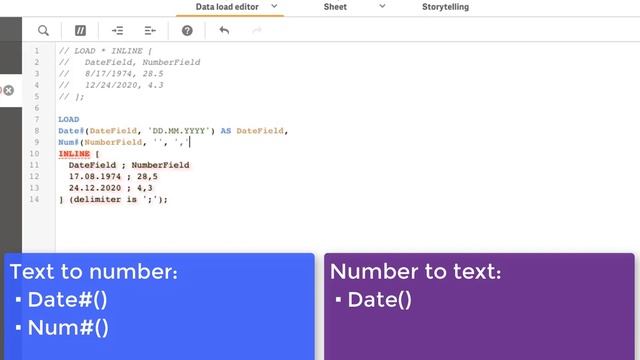Viewport: 640px width, 360px height.
Task: Click the 'Text to number:' heading
Action: (x=94, y=271)
